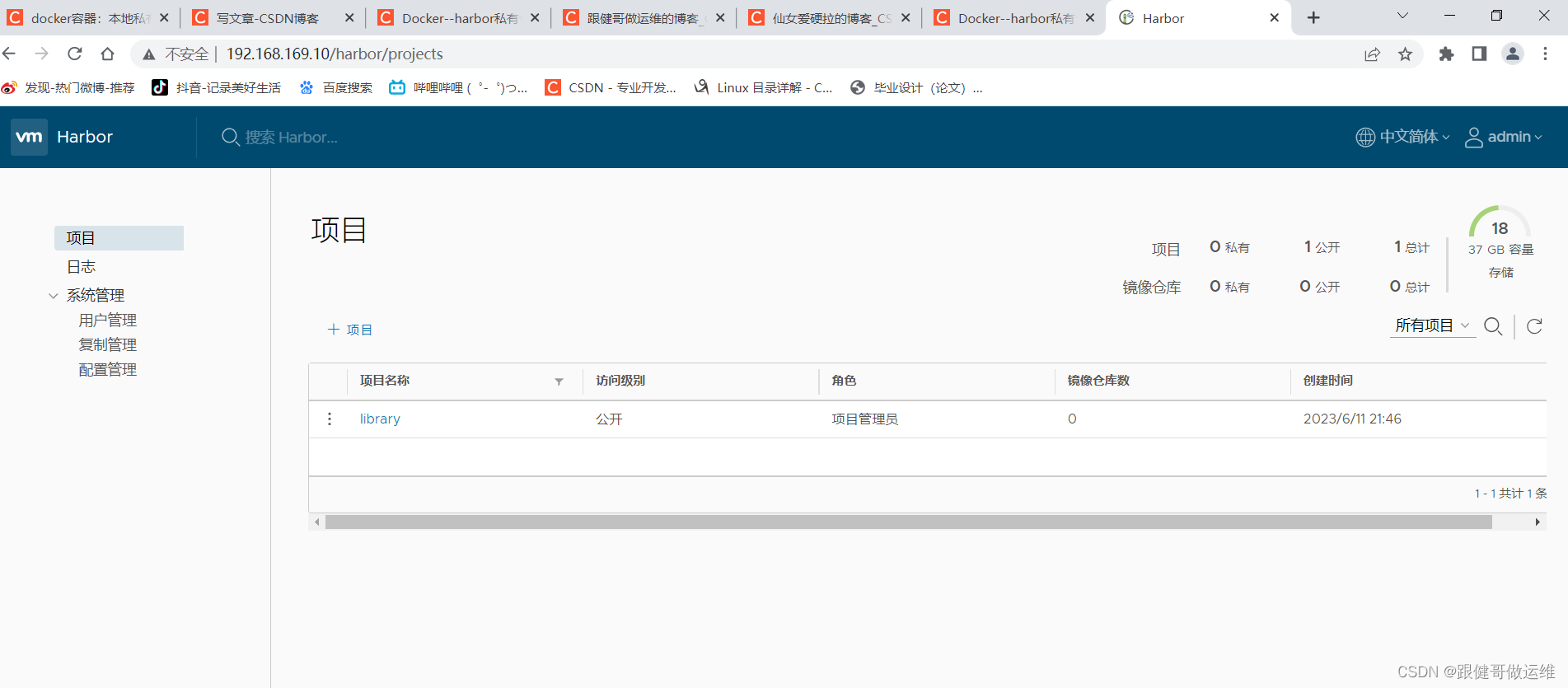Sort by 项目名称 column header

pyautogui.click(x=385, y=381)
